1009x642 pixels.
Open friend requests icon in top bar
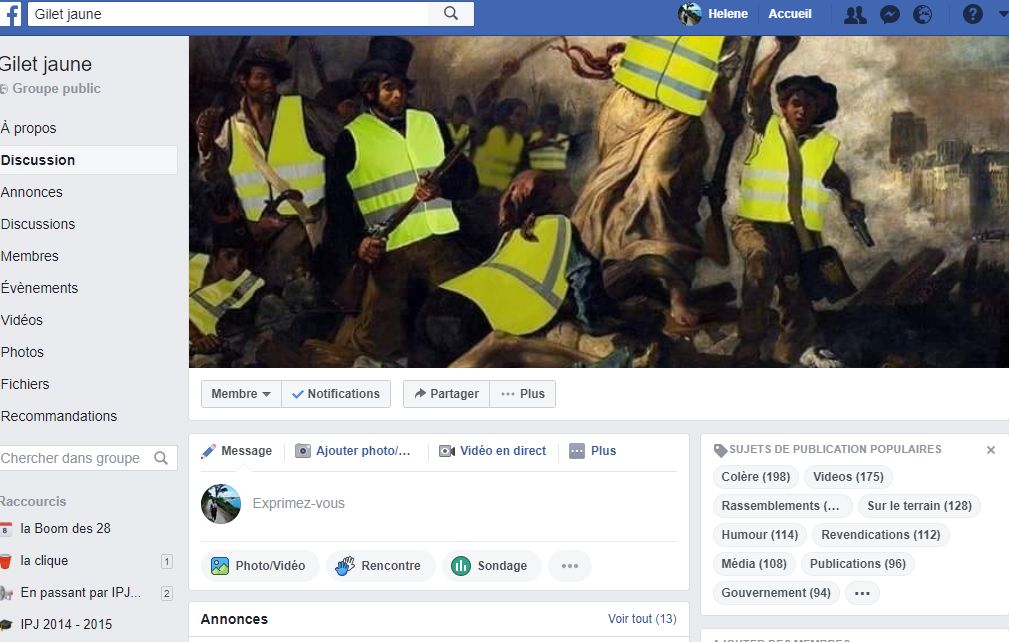coord(855,15)
